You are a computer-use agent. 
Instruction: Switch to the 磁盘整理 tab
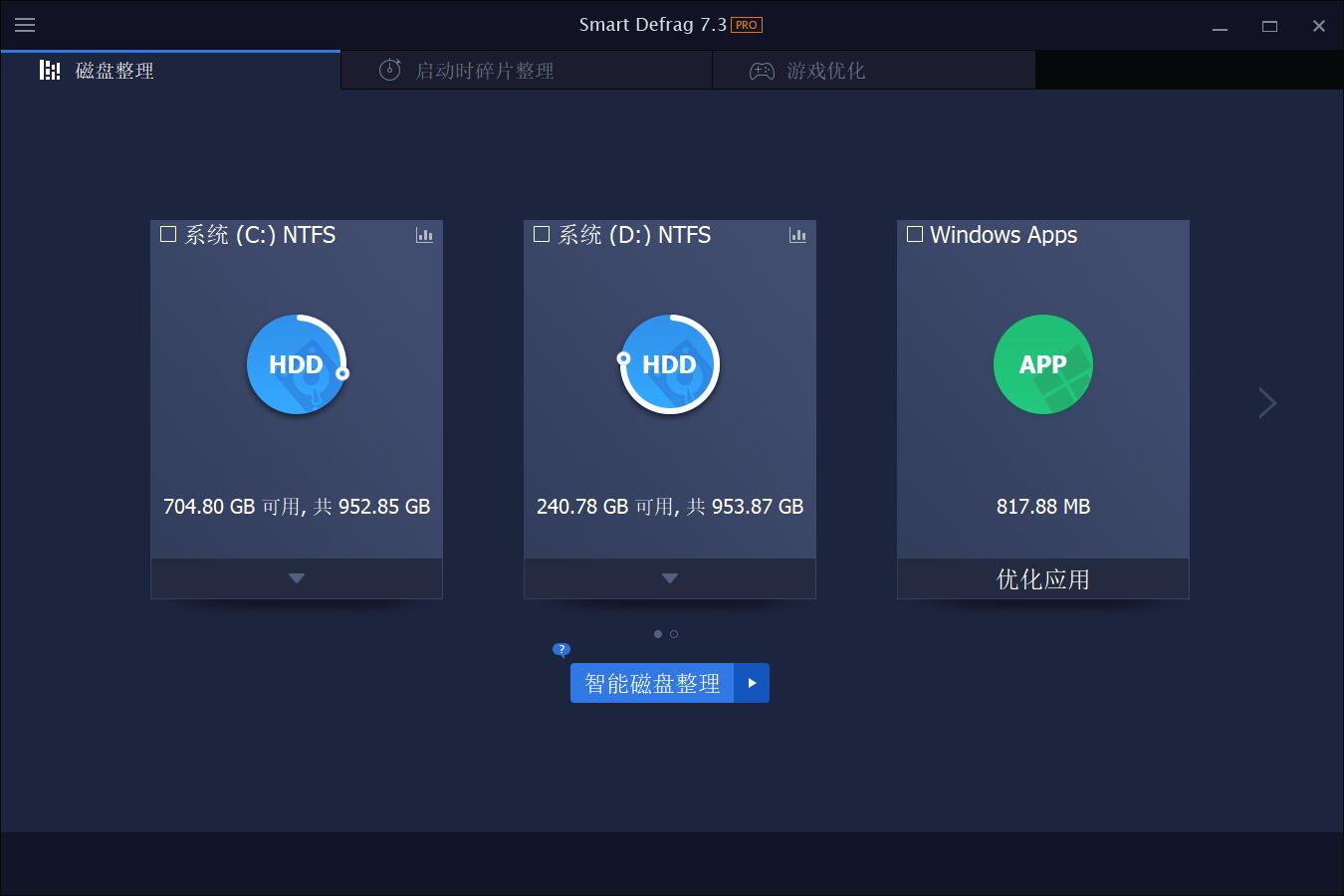(170, 71)
